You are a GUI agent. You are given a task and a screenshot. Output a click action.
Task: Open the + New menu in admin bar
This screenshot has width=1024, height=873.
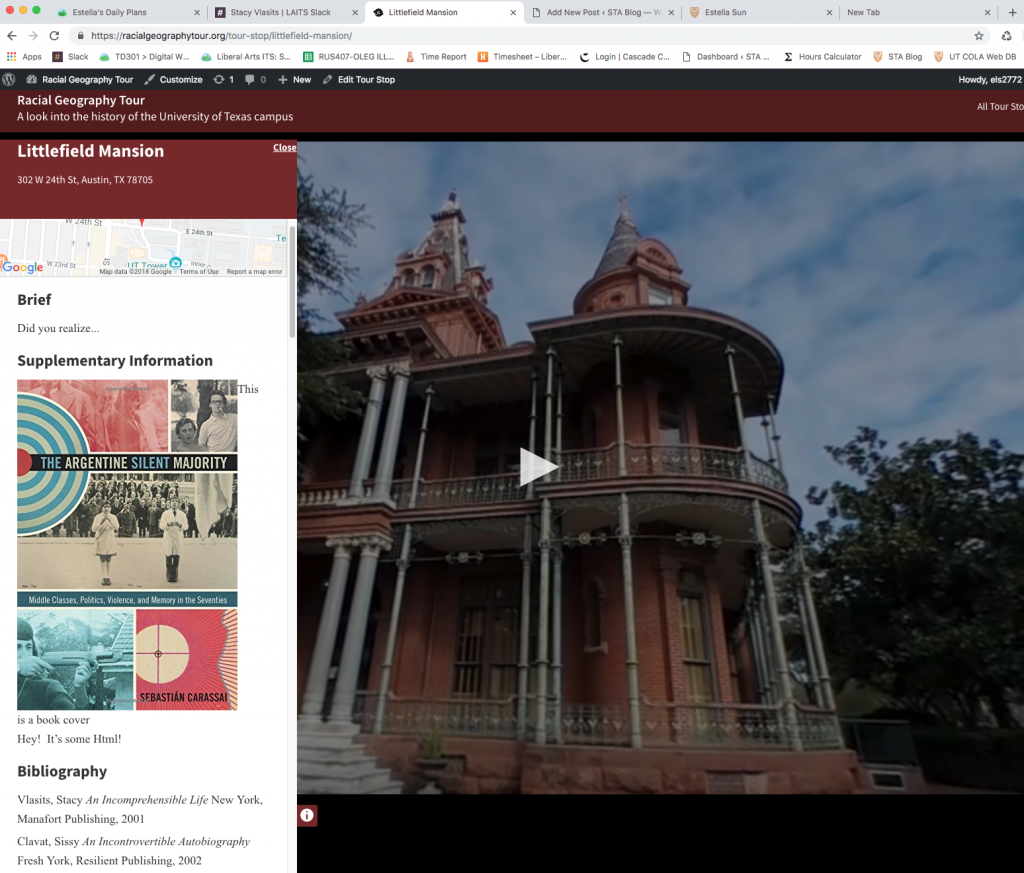[294, 79]
